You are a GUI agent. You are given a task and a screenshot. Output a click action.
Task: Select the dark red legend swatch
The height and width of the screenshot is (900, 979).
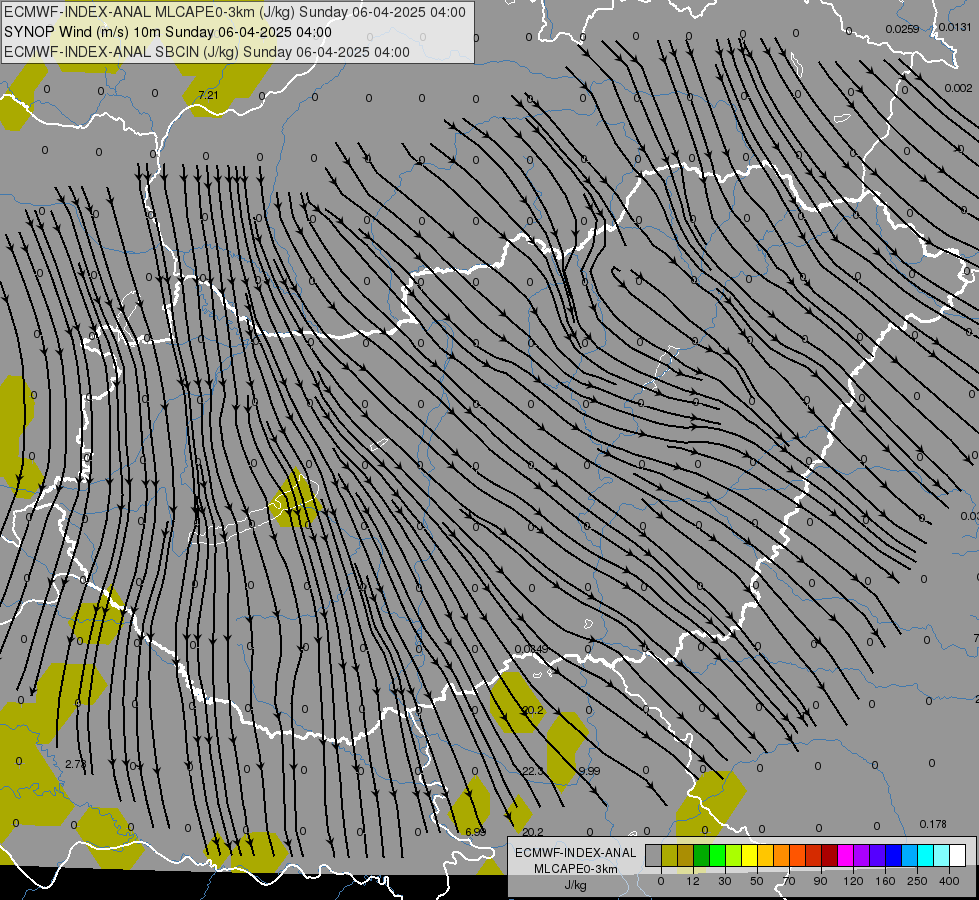click(x=829, y=855)
